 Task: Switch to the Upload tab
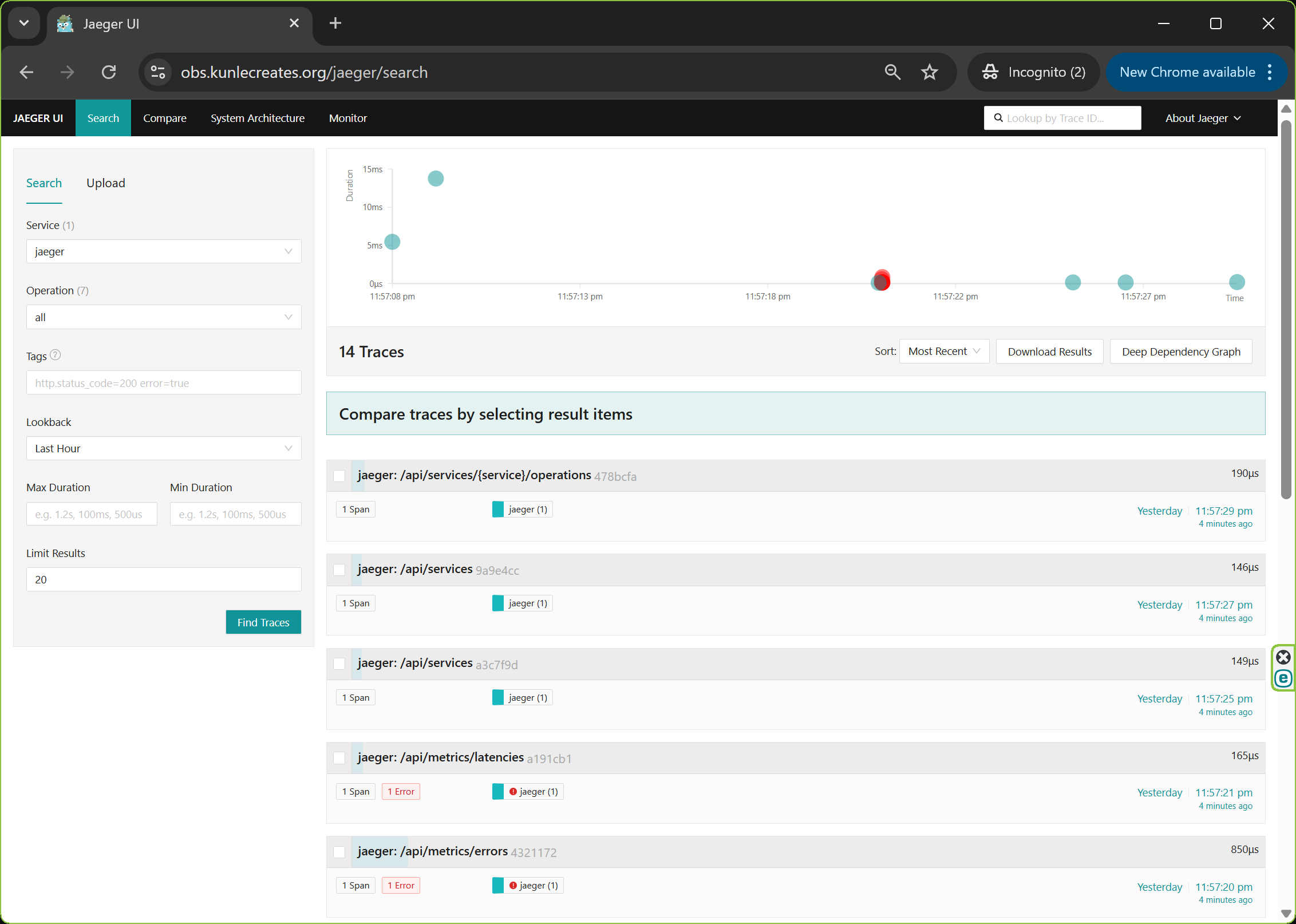tap(106, 183)
